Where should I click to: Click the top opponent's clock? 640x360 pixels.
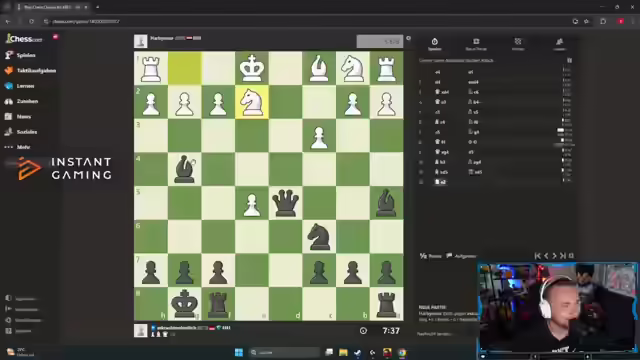coord(380,42)
